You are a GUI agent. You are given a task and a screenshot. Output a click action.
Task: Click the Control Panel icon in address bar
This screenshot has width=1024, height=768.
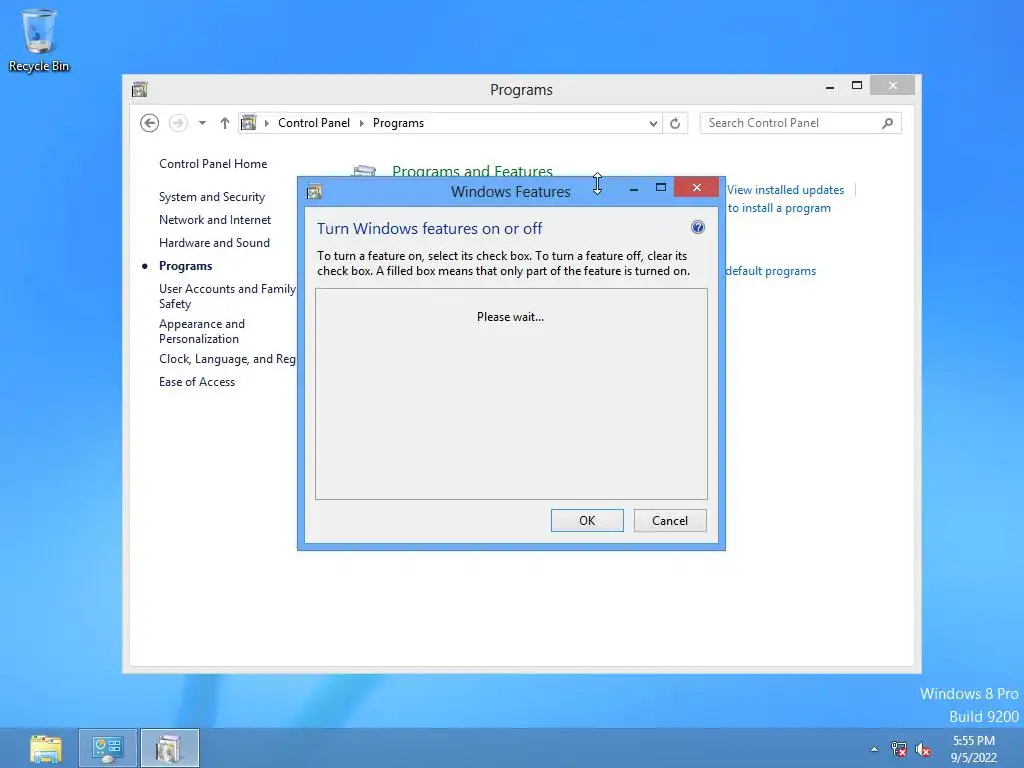point(249,123)
